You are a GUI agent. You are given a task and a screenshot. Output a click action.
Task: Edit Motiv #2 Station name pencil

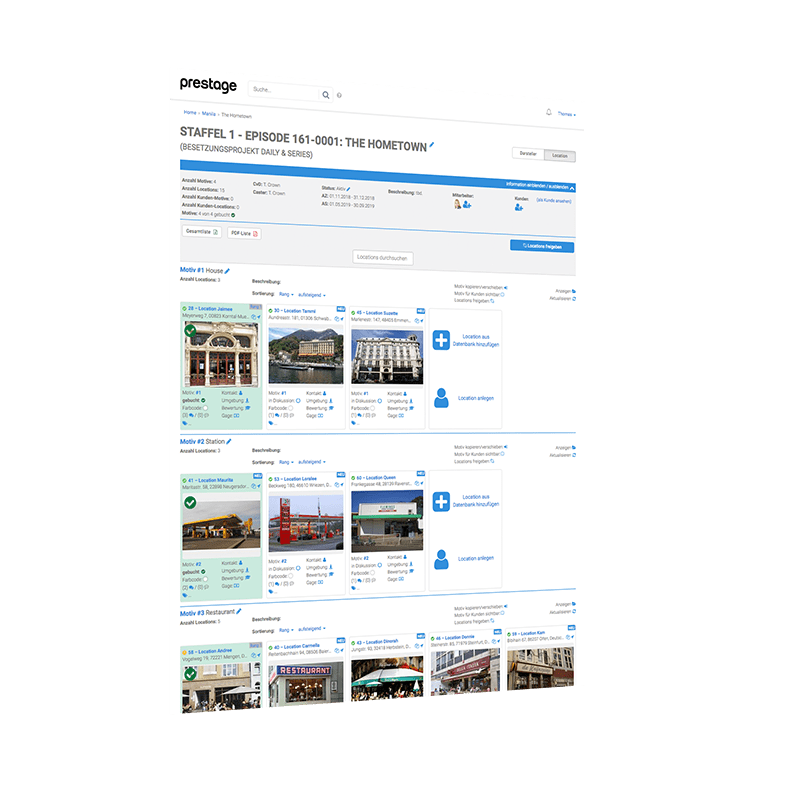click(229, 441)
